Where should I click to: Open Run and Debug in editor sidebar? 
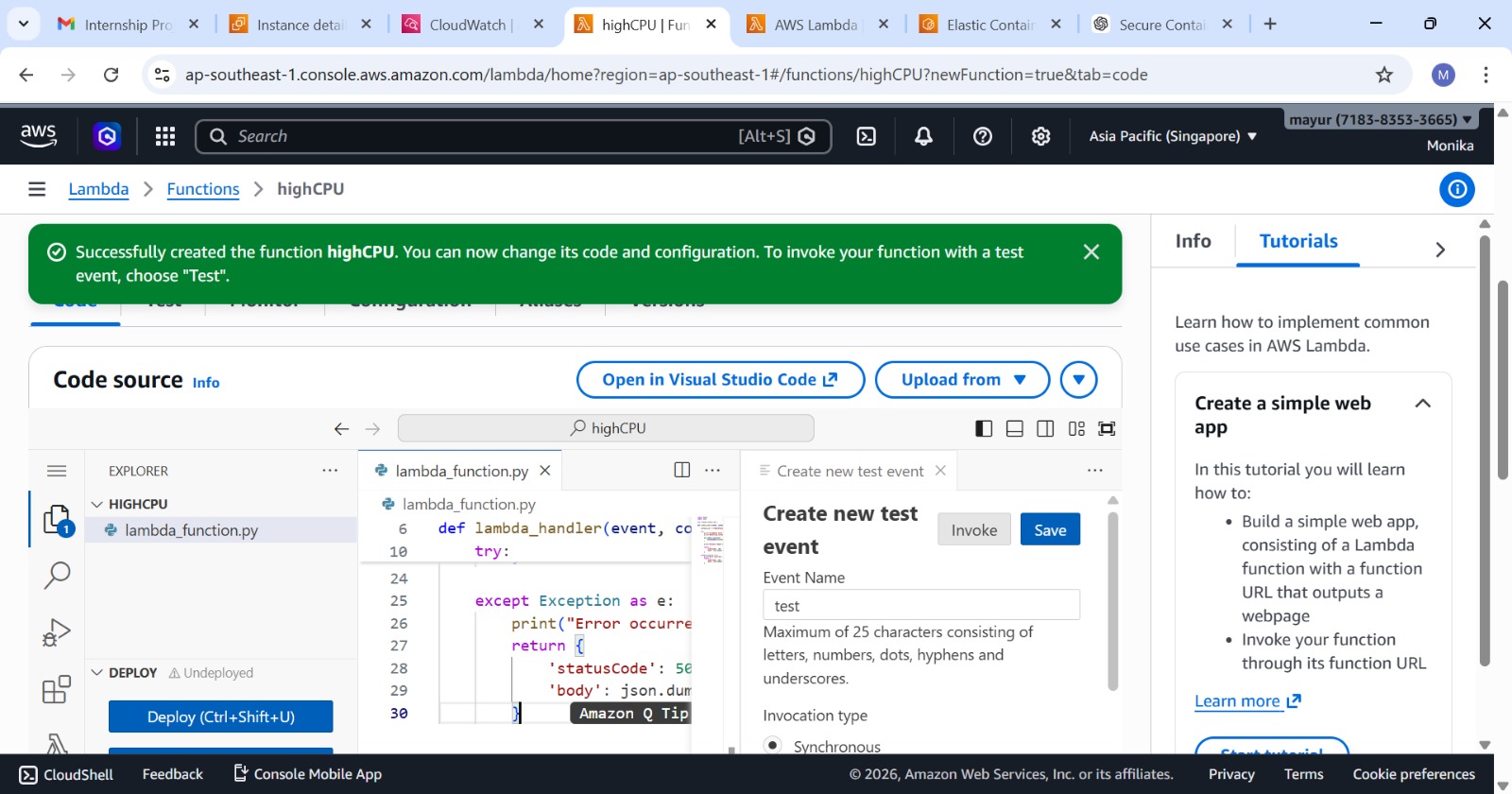pos(57,632)
